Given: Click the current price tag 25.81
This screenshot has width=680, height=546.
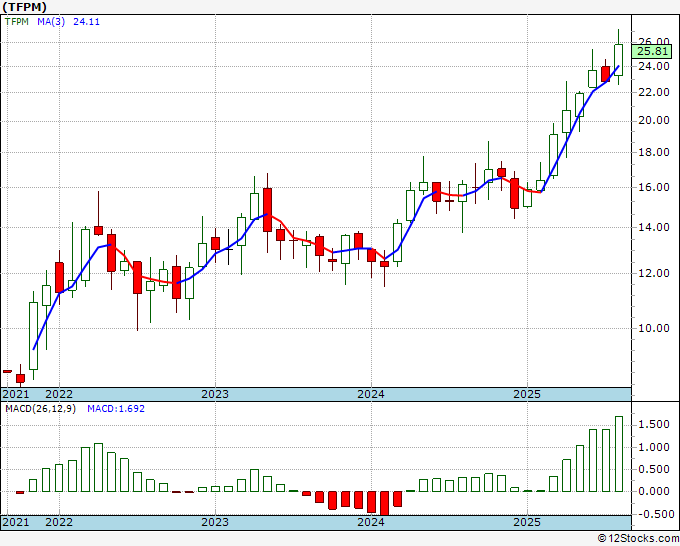Looking at the screenshot, I should pyautogui.click(x=653, y=52).
